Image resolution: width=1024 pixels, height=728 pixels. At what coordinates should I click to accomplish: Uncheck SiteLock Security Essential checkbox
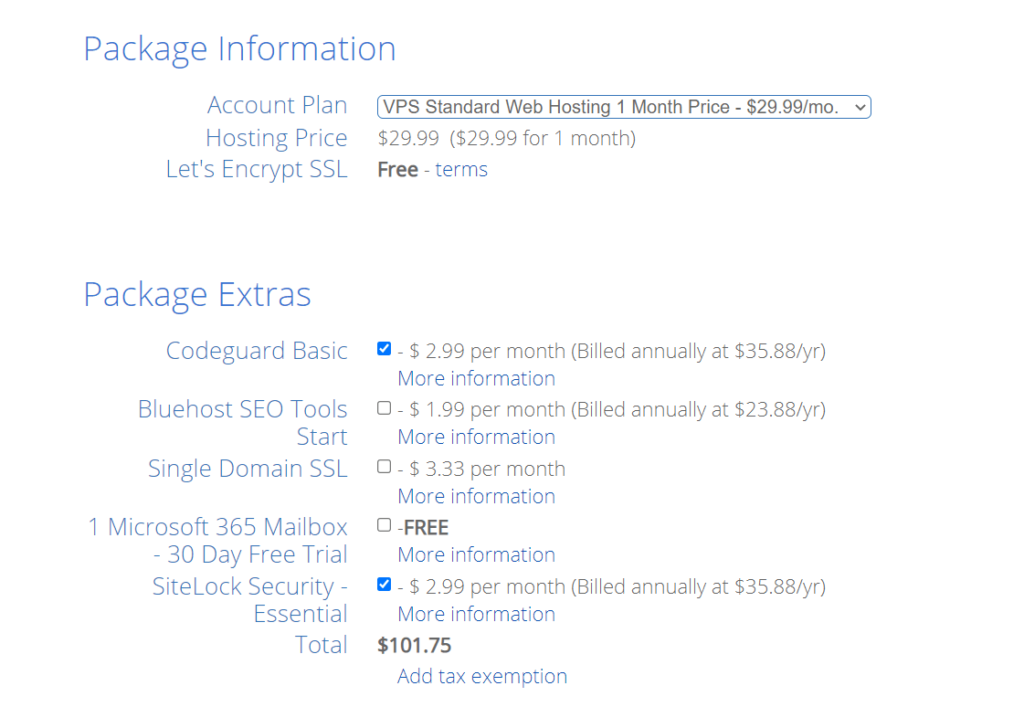tap(384, 585)
